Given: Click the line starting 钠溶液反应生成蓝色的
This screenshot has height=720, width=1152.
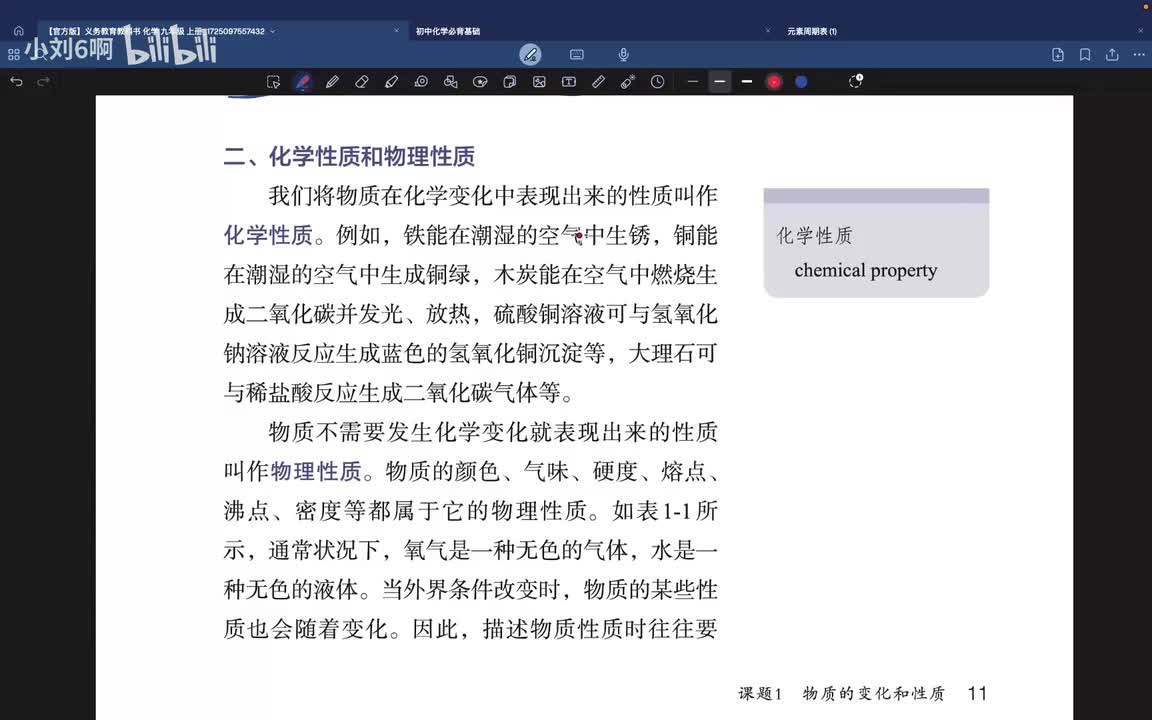Looking at the screenshot, I should pos(470,353).
